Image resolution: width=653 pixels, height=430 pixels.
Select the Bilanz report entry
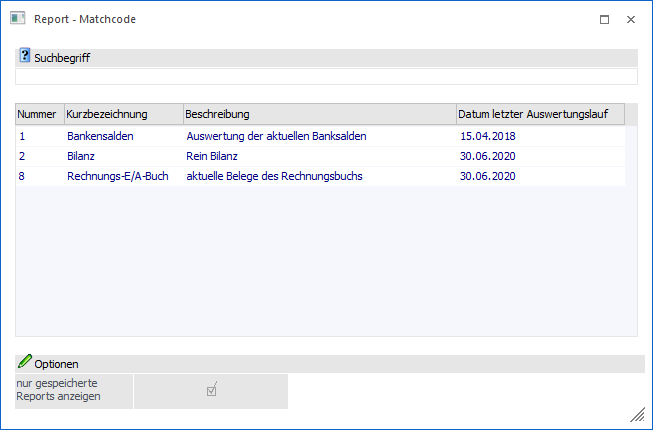[x=82, y=156]
